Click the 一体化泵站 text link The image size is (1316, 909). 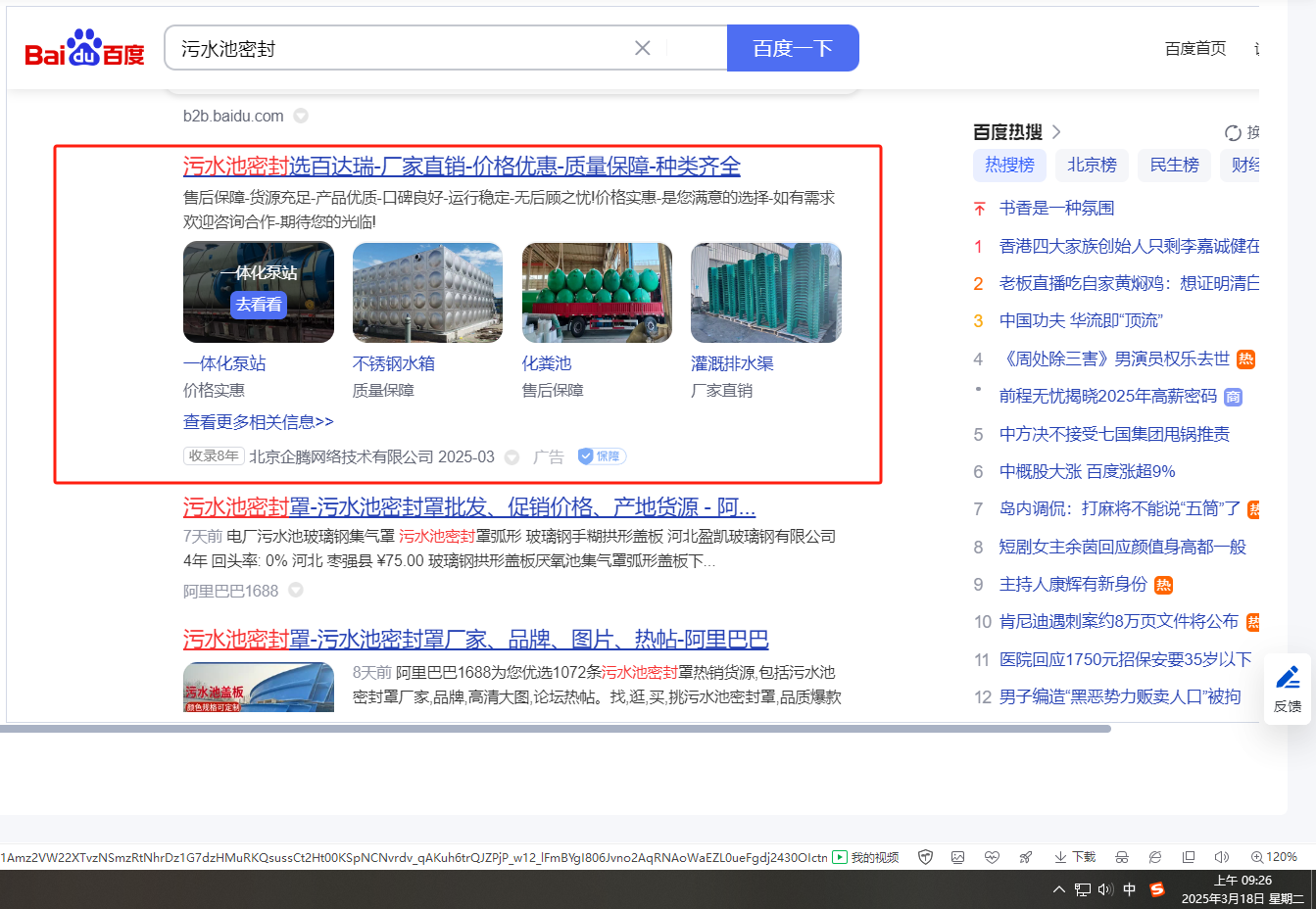224,363
